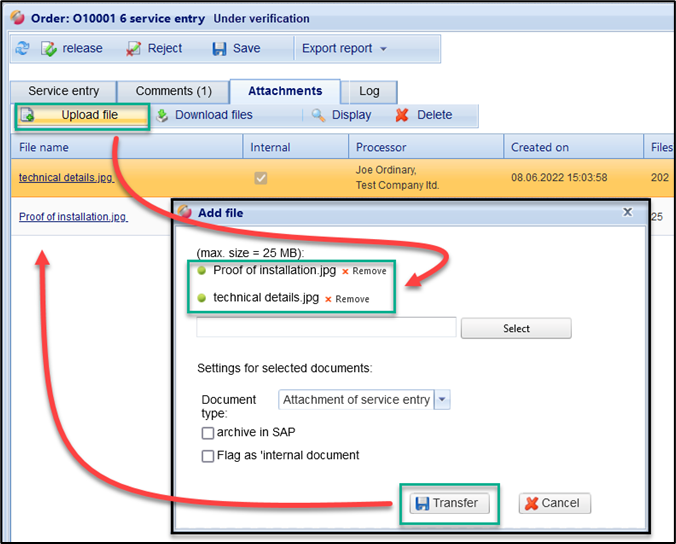Click the red Delete icon

(402, 115)
